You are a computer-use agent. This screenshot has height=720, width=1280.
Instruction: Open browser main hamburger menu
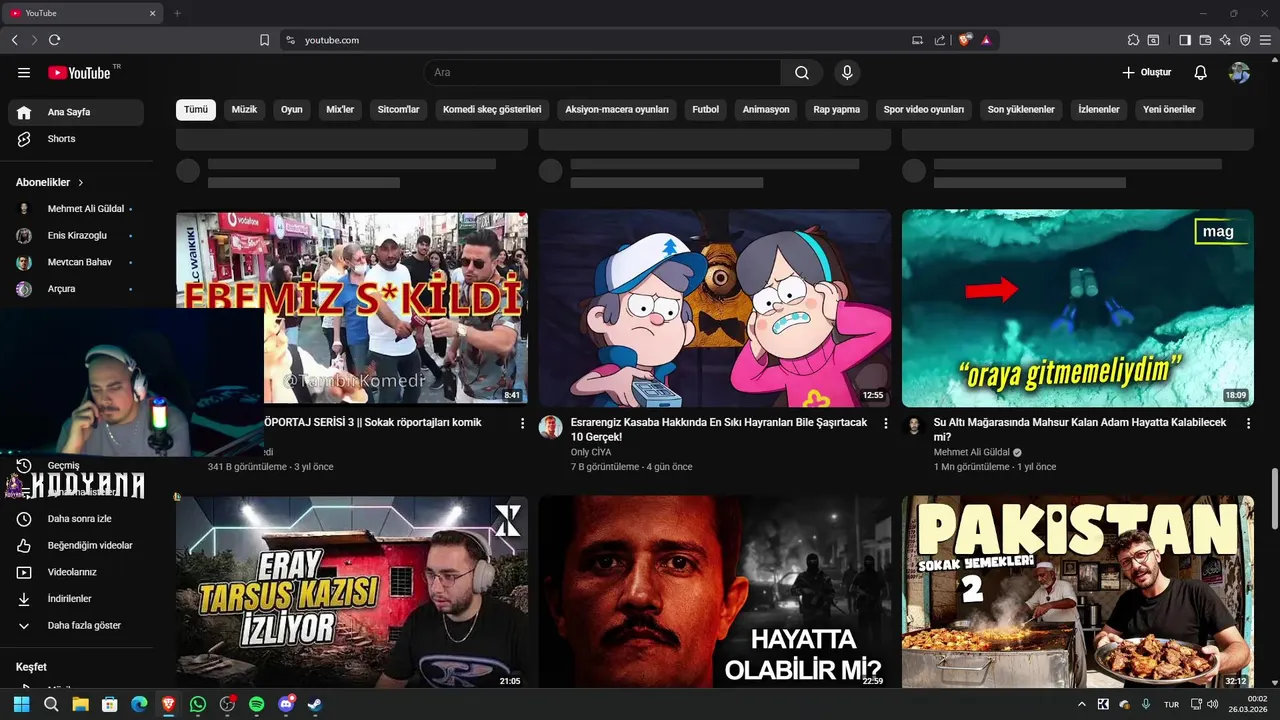[x=1265, y=40]
